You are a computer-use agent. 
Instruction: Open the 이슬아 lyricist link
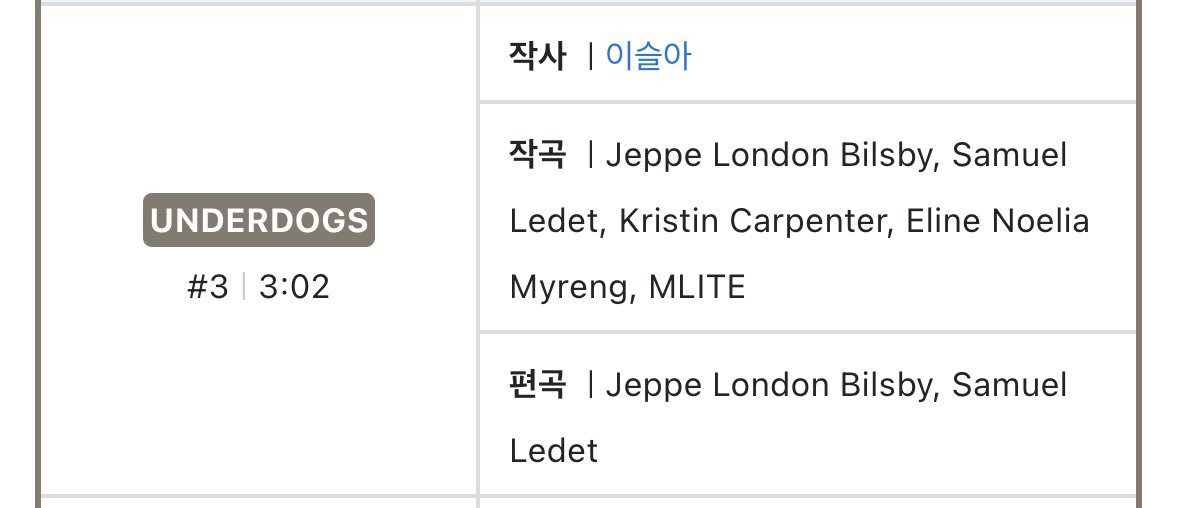tap(648, 56)
